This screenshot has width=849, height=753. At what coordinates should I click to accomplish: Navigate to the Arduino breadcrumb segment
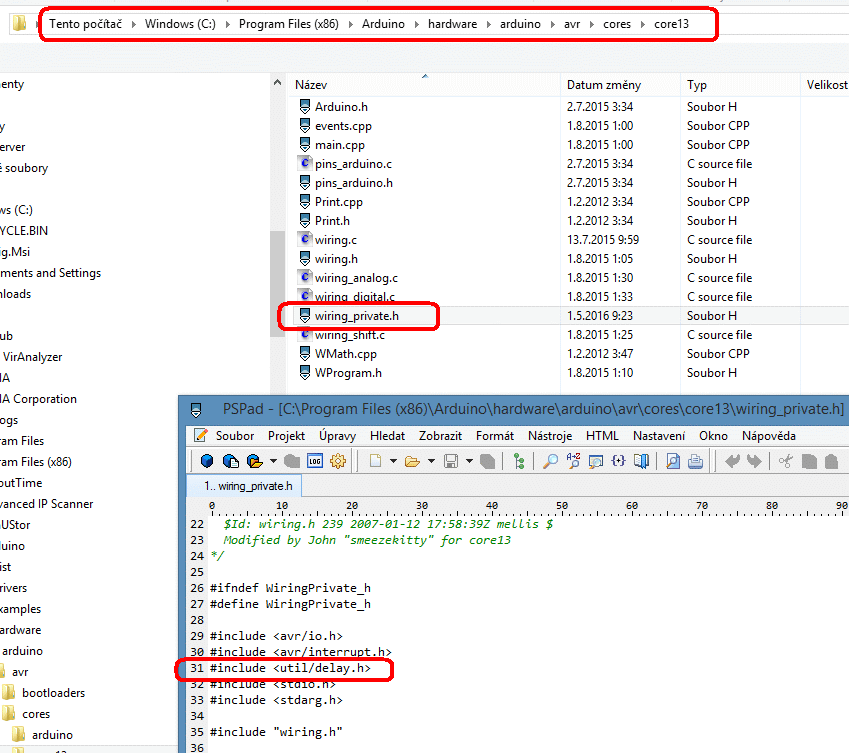pos(383,24)
